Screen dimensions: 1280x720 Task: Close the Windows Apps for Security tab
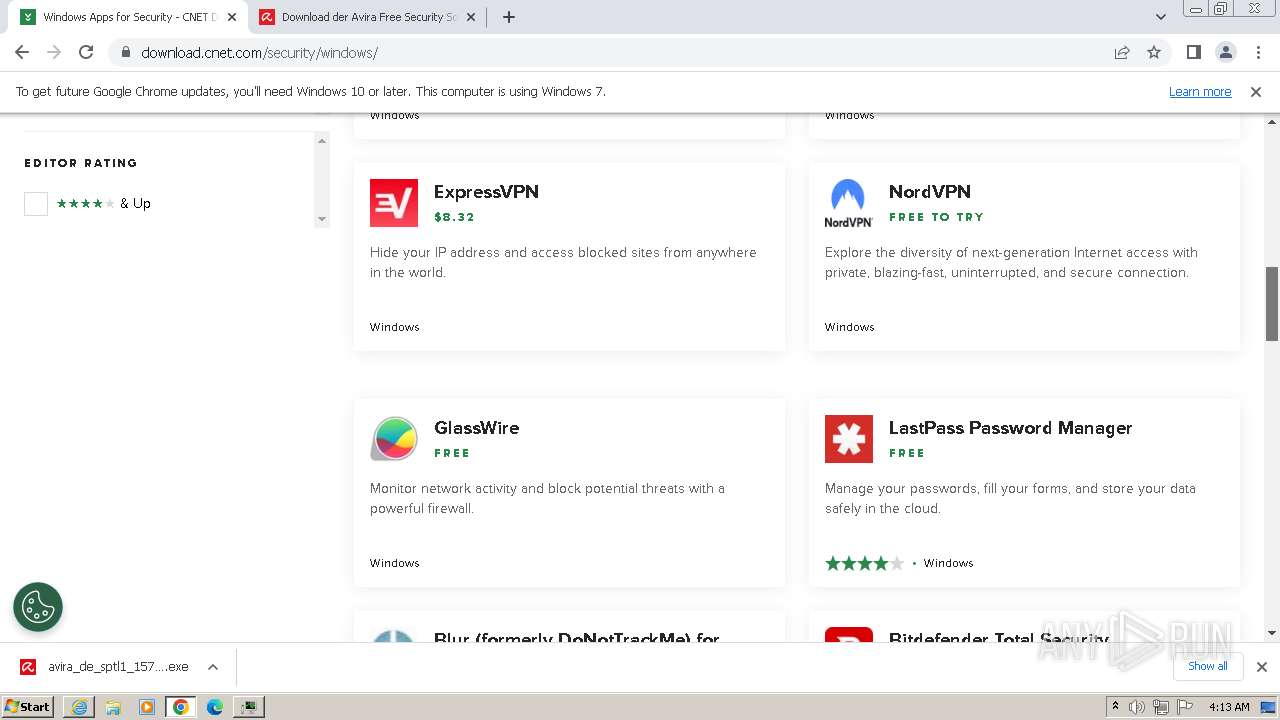(x=232, y=17)
